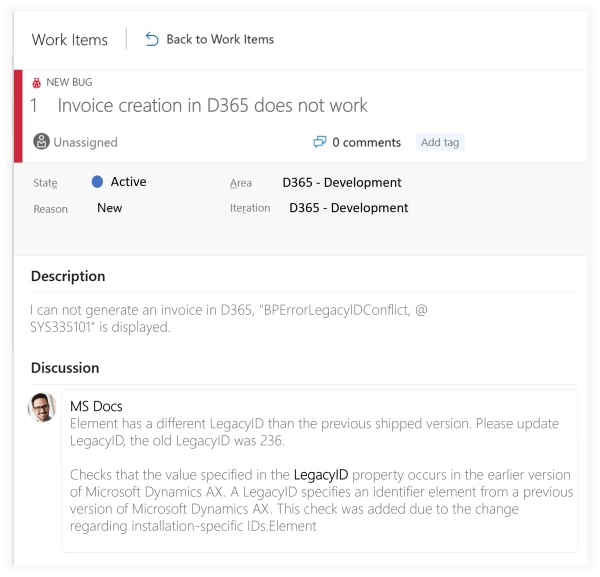
Task: Click the State label
Action: pos(45,183)
